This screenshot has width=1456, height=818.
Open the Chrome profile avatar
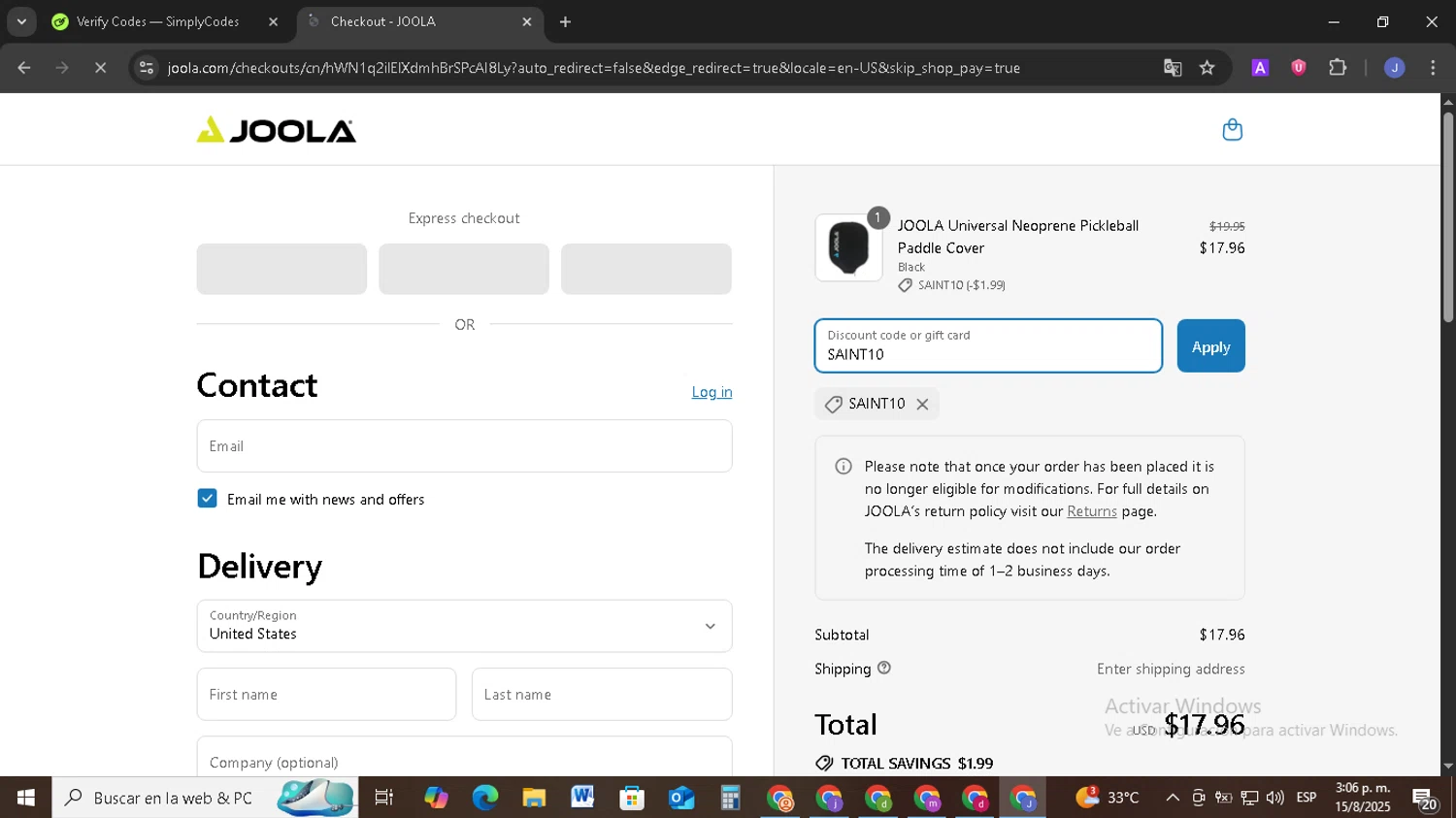pyautogui.click(x=1394, y=68)
